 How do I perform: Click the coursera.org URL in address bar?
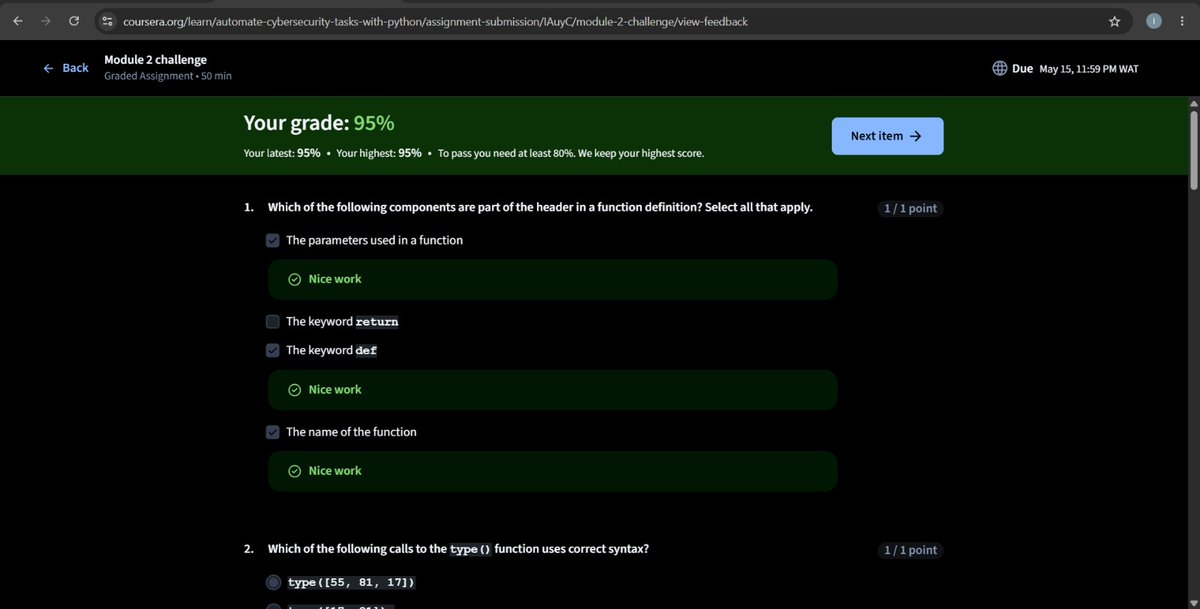tap(435, 21)
